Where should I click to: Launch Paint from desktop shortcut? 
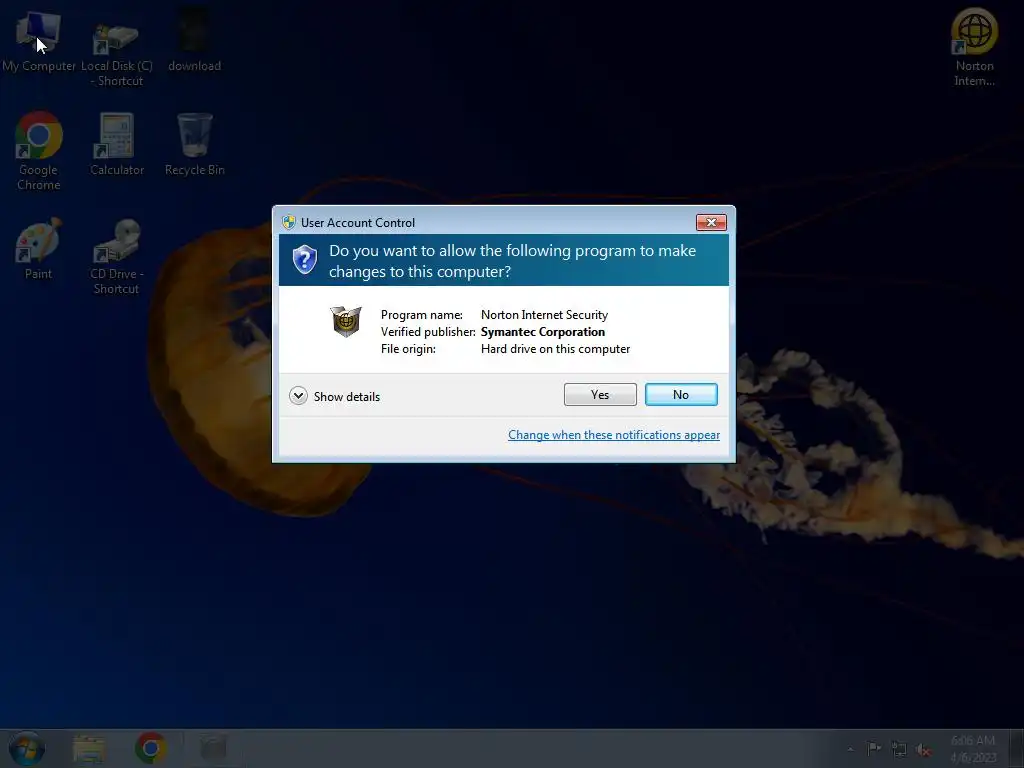click(39, 249)
